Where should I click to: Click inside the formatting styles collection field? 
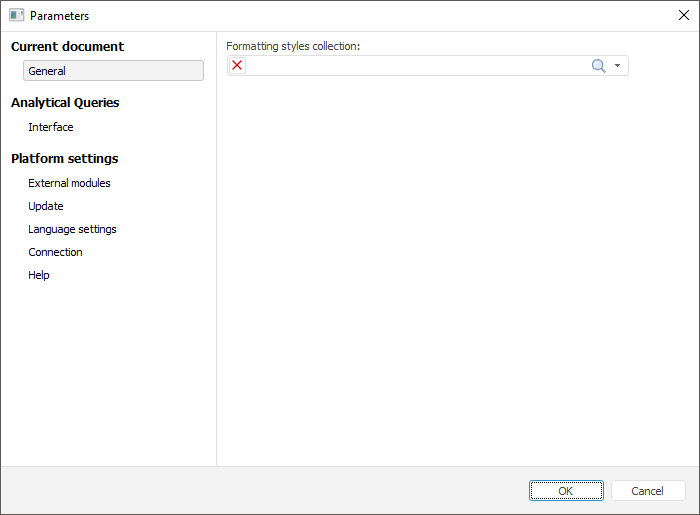pyautogui.click(x=415, y=66)
